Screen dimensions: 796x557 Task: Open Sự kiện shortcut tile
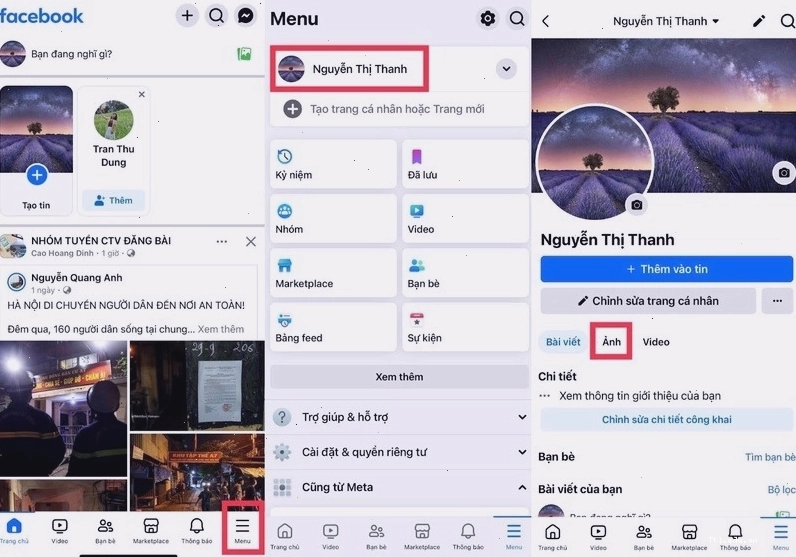(466, 327)
